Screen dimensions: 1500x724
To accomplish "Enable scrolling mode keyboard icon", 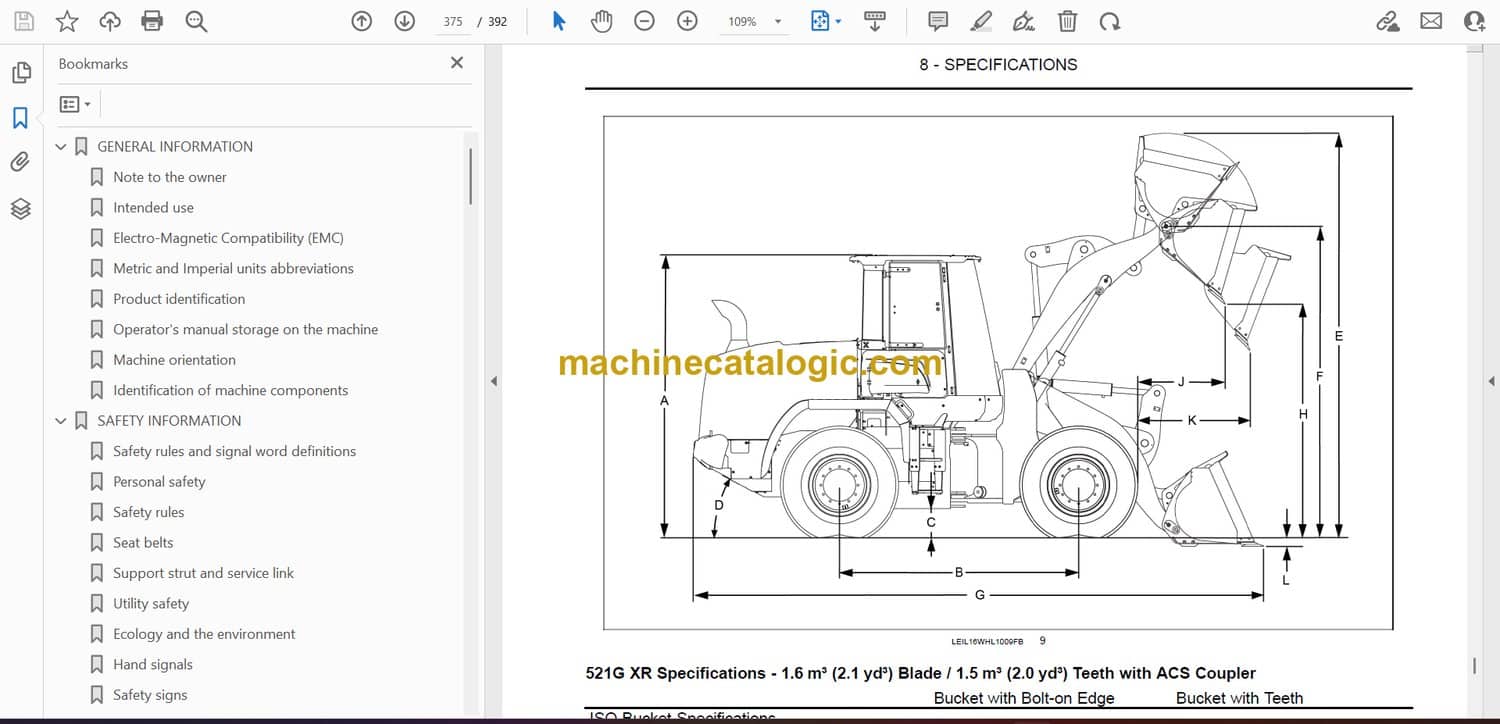I will (874, 21).
